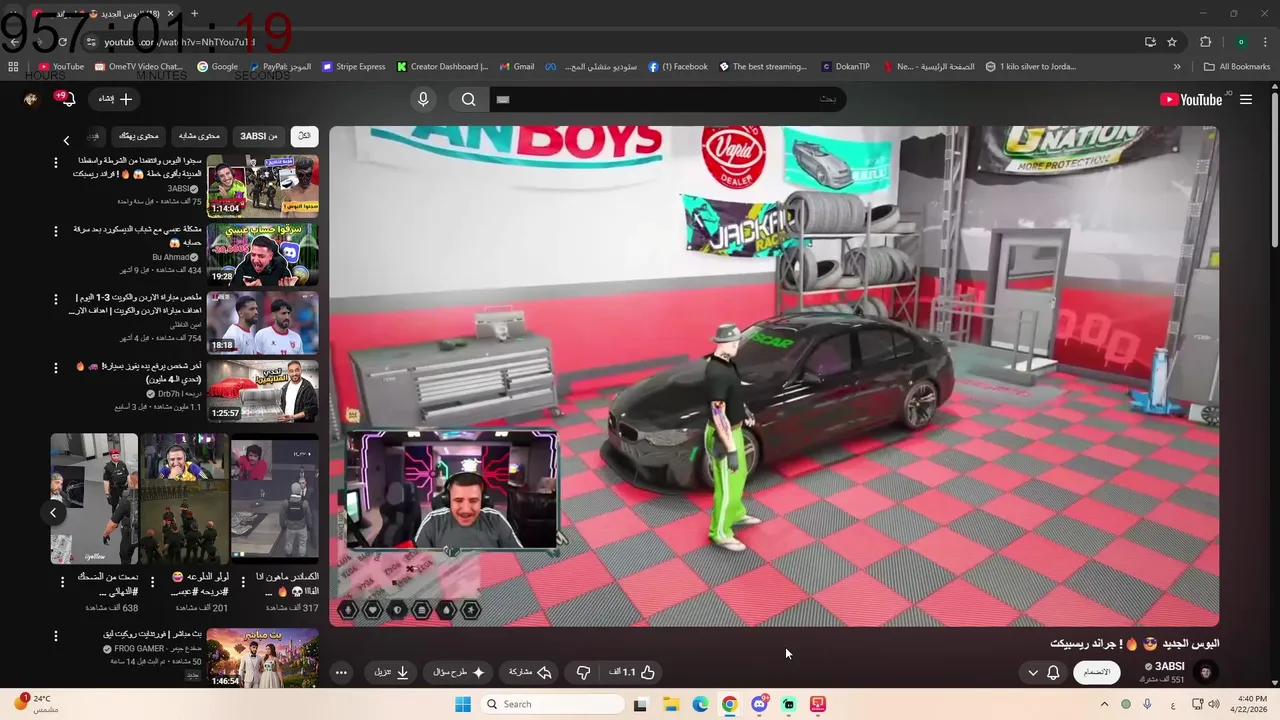
Task: Show hidden system tray icons chevron
Action: coord(1104,704)
